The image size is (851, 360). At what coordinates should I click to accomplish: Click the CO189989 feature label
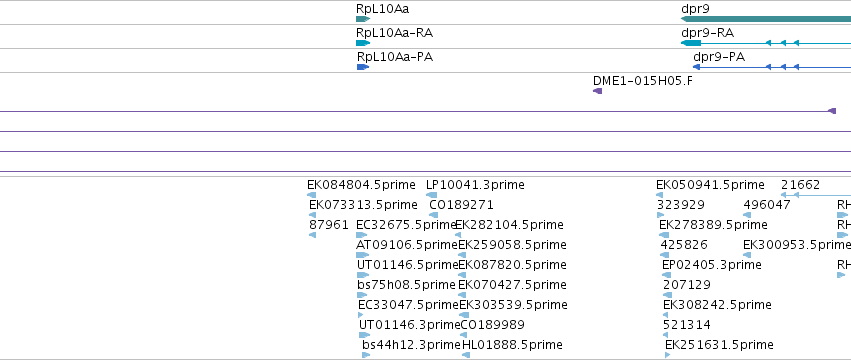493,325
